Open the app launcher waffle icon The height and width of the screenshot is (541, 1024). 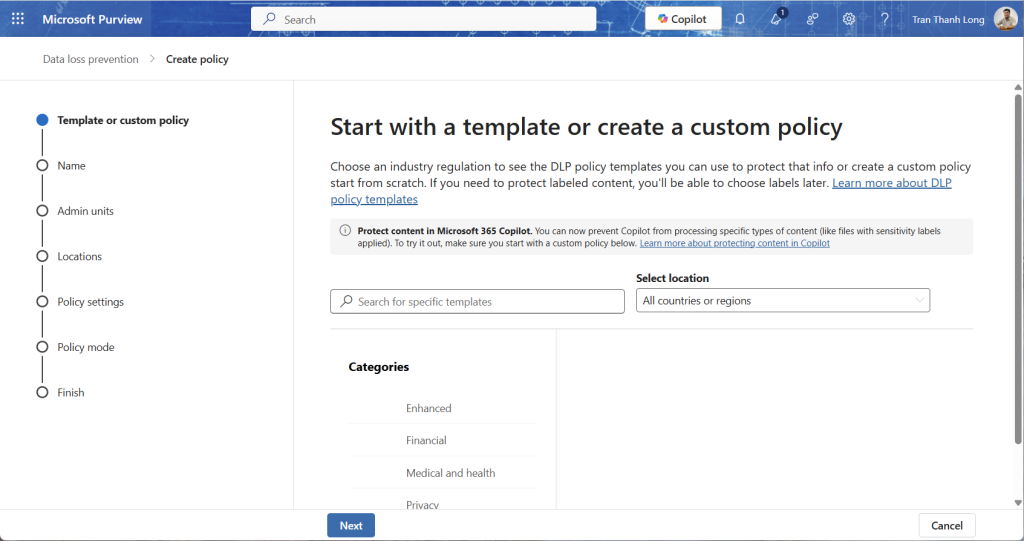(17, 19)
